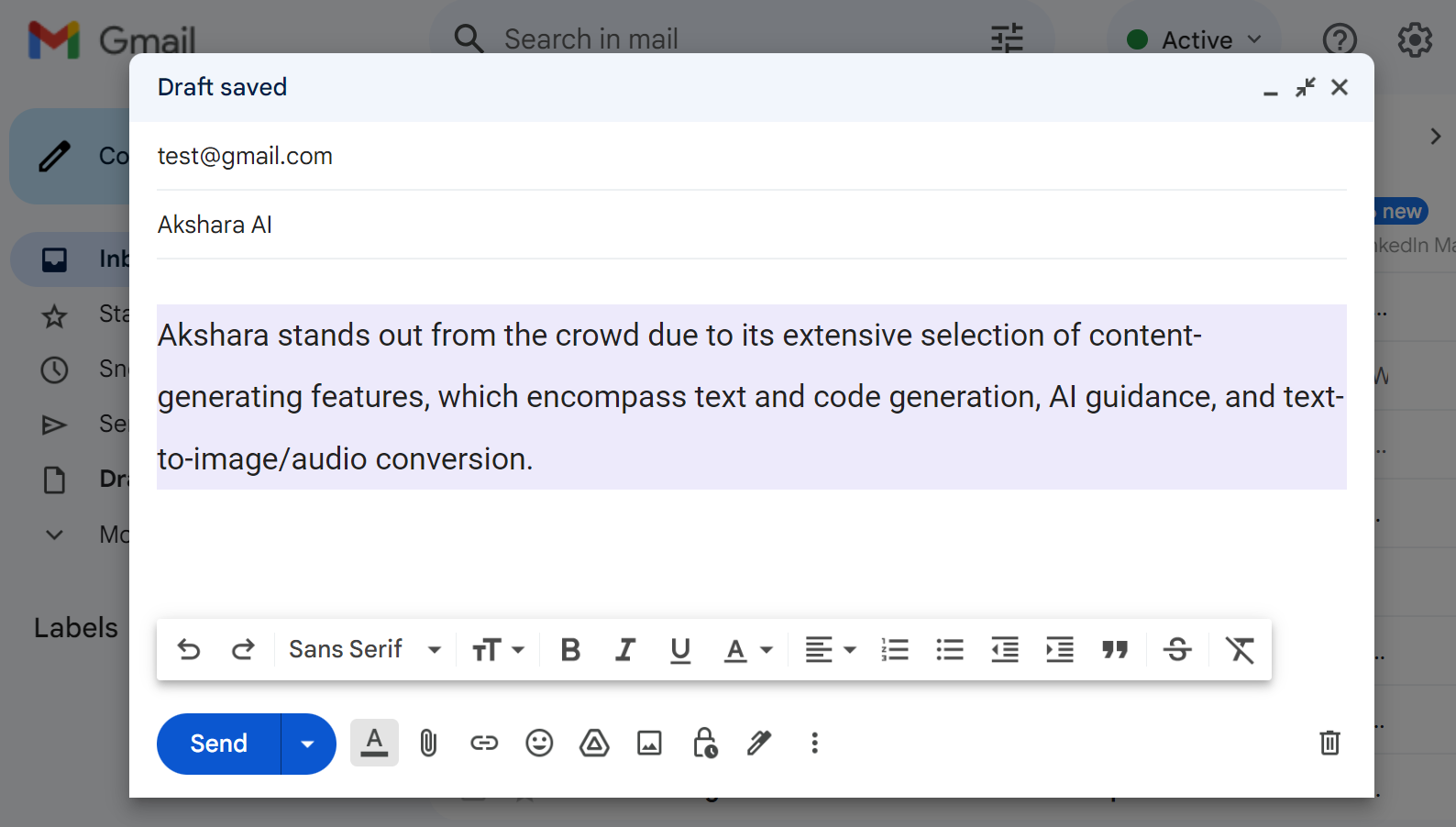The width and height of the screenshot is (1456, 827).
Task: Toggle italic formatting
Action: pos(625,650)
